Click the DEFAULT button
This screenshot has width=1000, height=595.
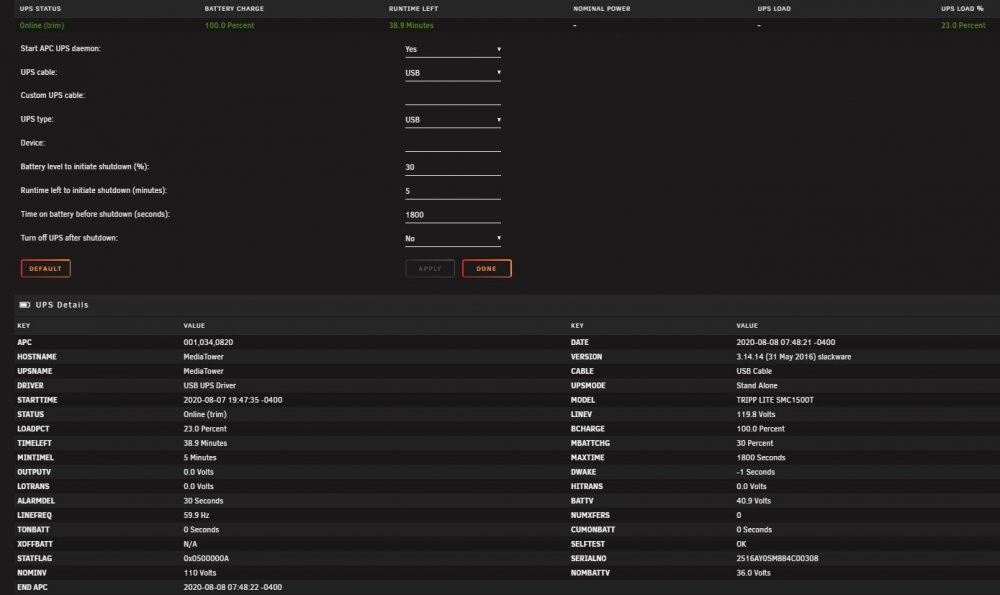(x=45, y=268)
